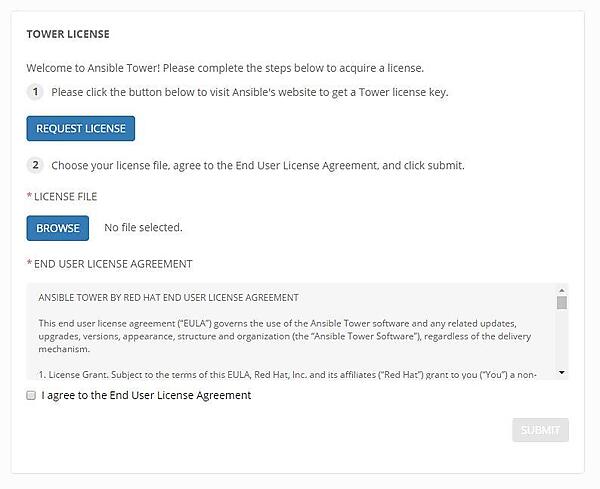600x489 pixels.
Task: Click the REQUEST LICENSE button
Action: (80, 129)
